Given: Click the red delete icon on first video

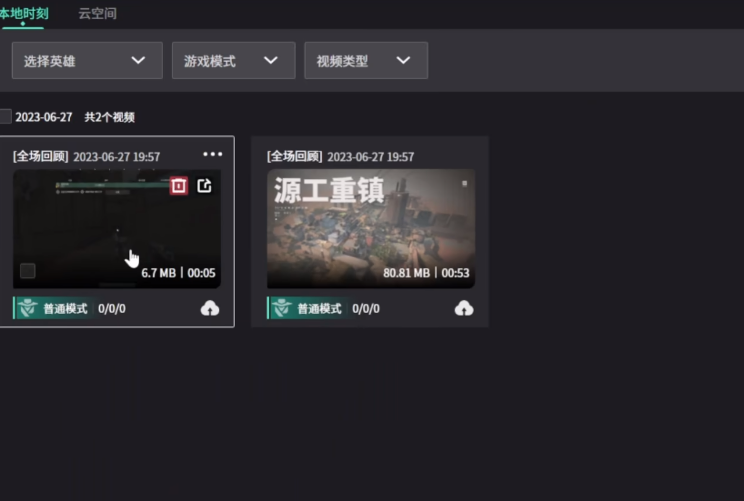Looking at the screenshot, I should pyautogui.click(x=179, y=185).
